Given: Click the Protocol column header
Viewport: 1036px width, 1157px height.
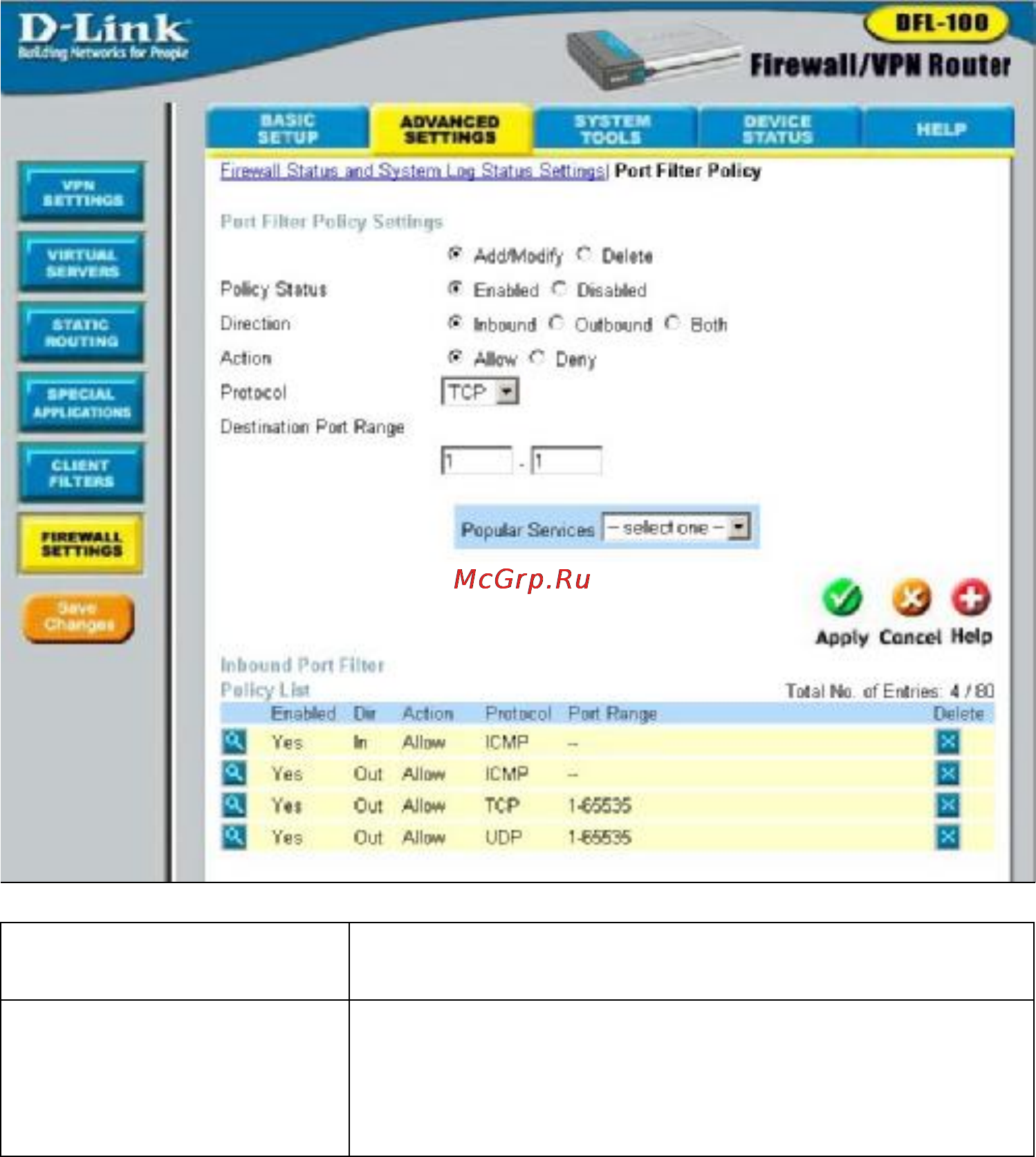Looking at the screenshot, I should [518, 713].
